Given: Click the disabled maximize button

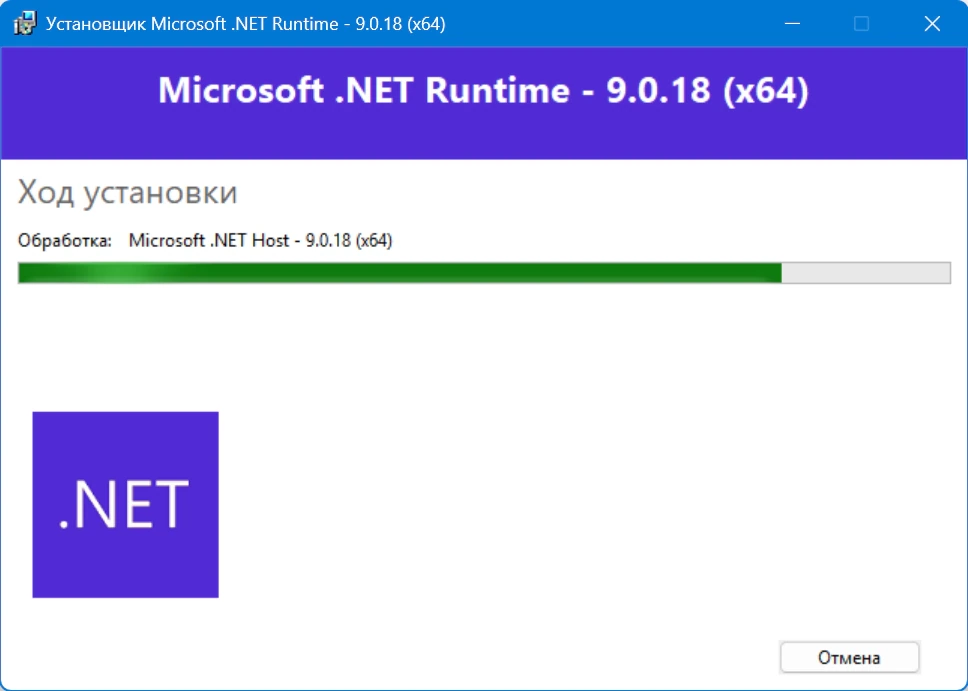Looking at the screenshot, I should click(x=861, y=24).
